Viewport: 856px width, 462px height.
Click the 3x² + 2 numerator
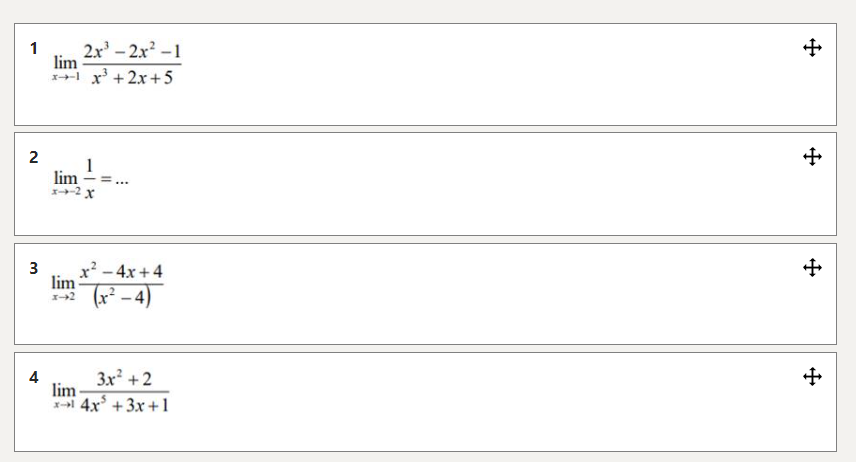124,379
